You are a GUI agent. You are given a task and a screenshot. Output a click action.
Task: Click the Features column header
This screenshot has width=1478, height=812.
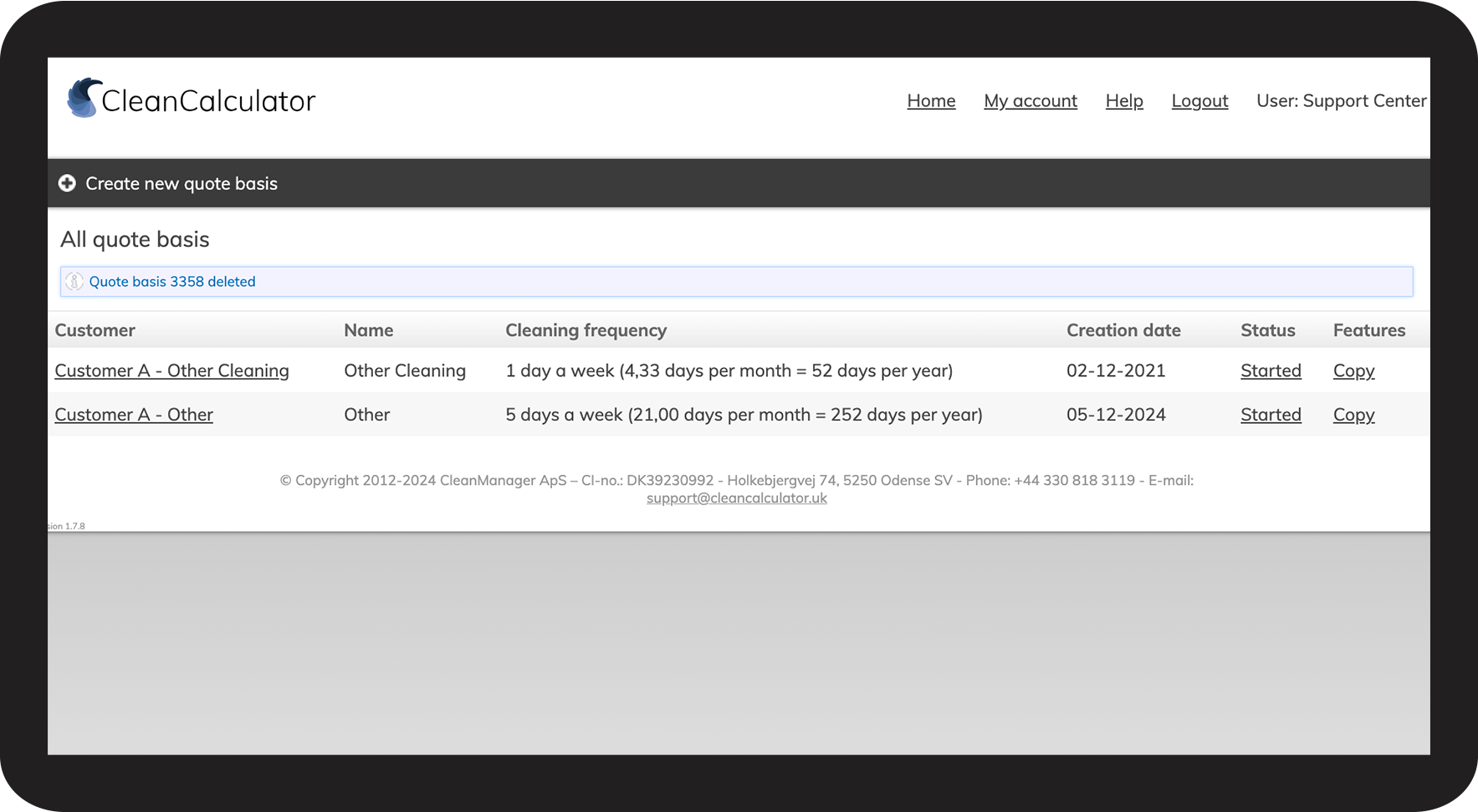(x=1368, y=330)
